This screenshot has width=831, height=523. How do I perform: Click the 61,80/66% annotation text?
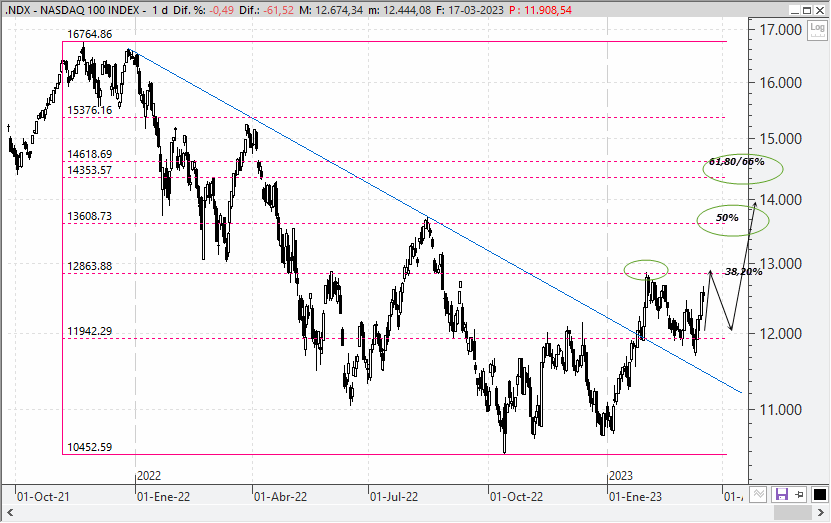[737, 162]
